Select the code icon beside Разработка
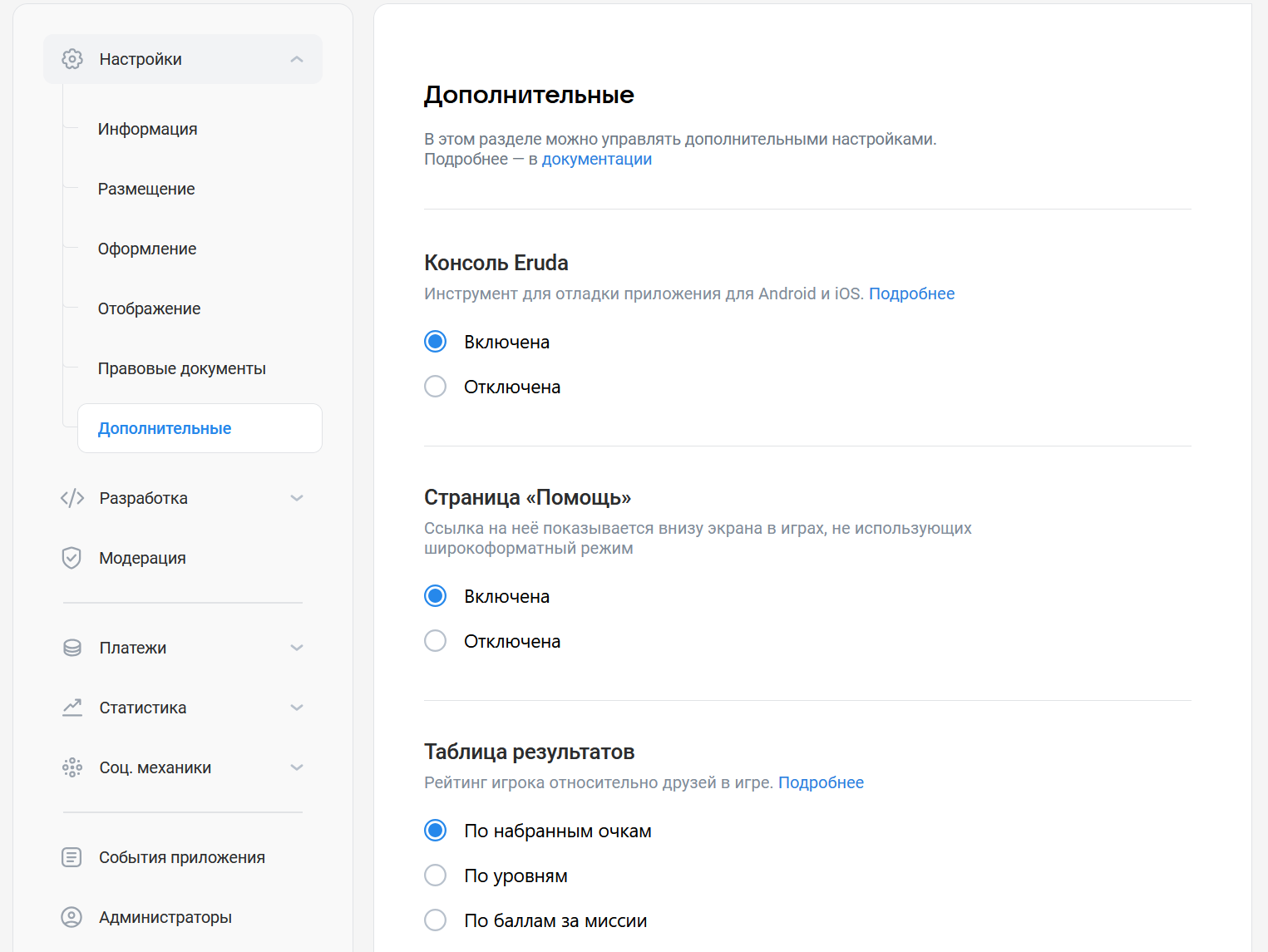 click(x=72, y=497)
